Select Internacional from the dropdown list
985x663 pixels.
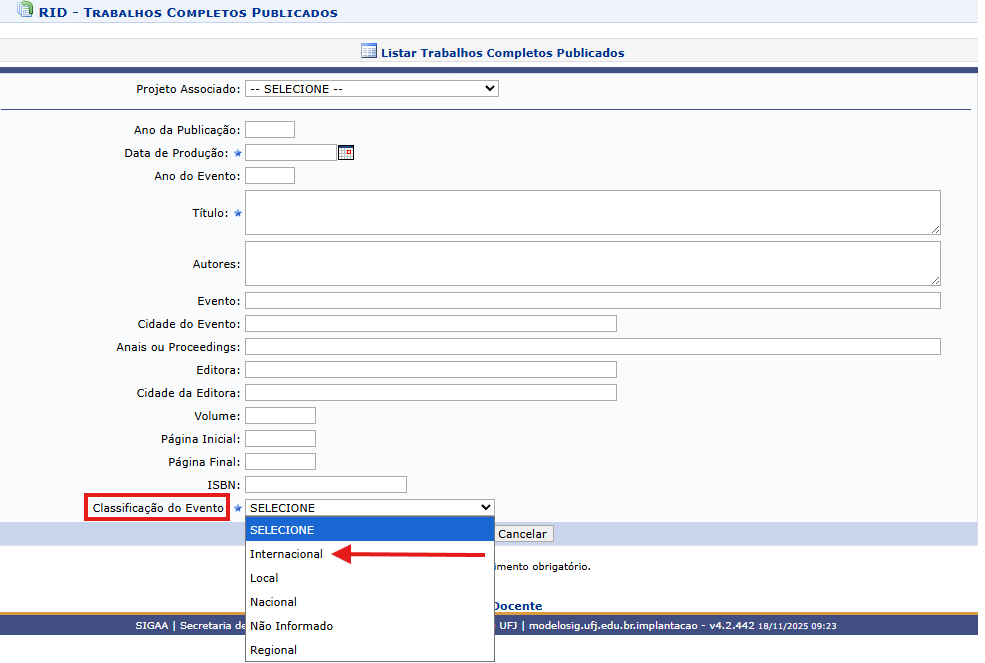(369, 554)
